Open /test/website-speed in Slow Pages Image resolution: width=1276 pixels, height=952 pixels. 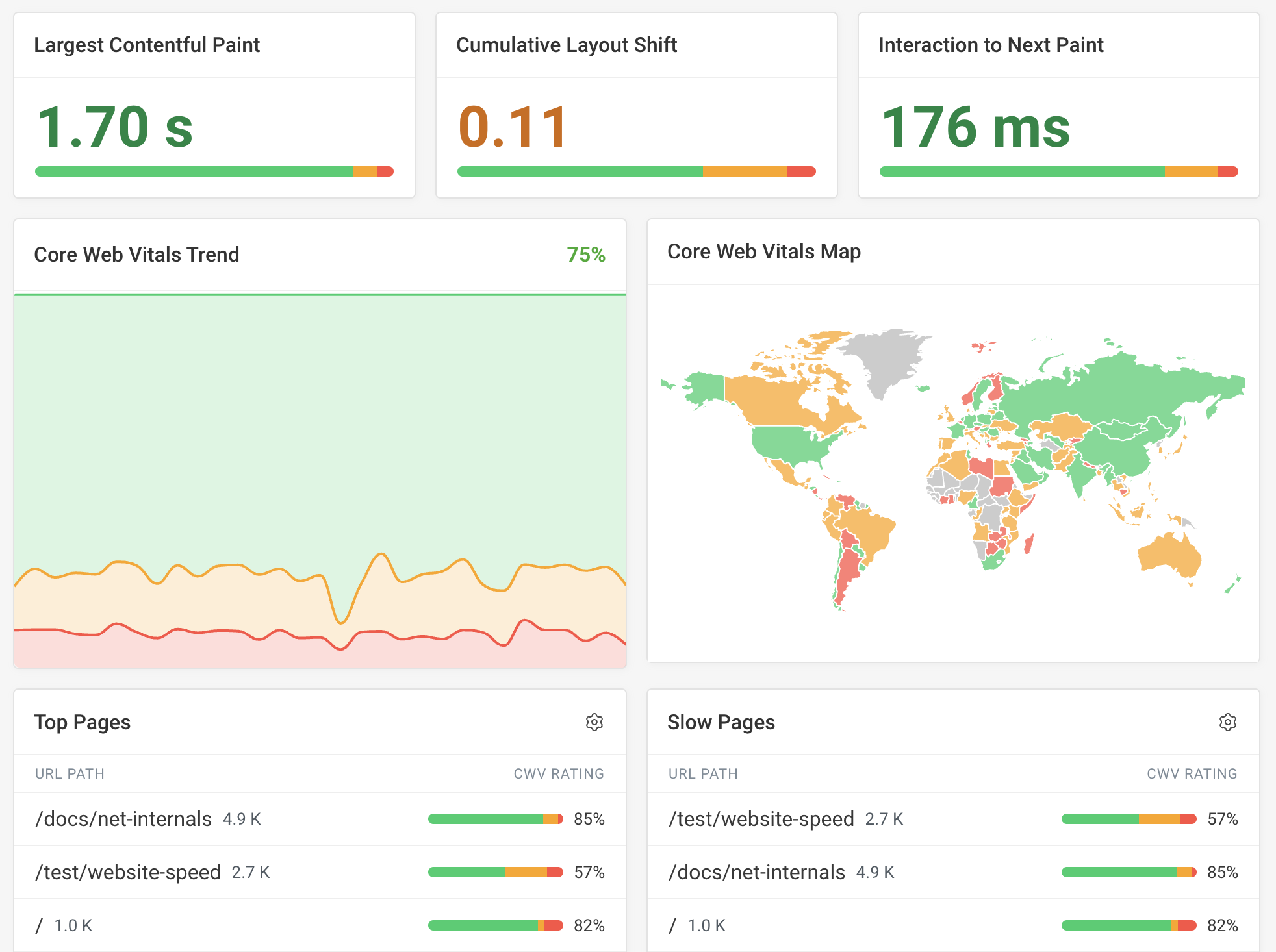[761, 819]
